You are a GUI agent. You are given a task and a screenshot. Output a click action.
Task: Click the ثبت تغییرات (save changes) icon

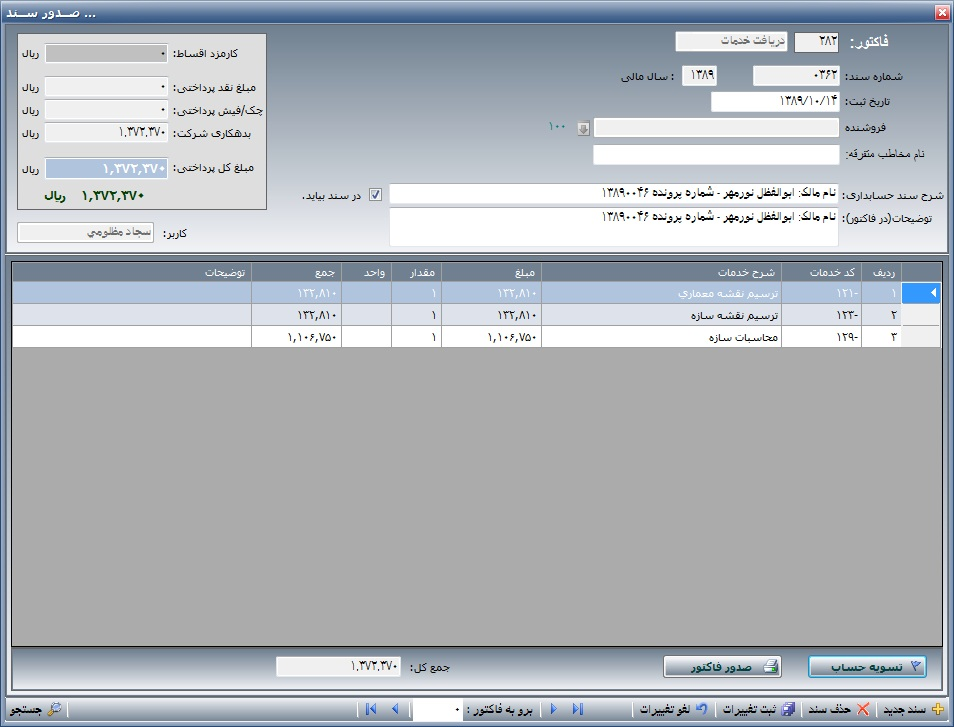pyautogui.click(x=787, y=709)
